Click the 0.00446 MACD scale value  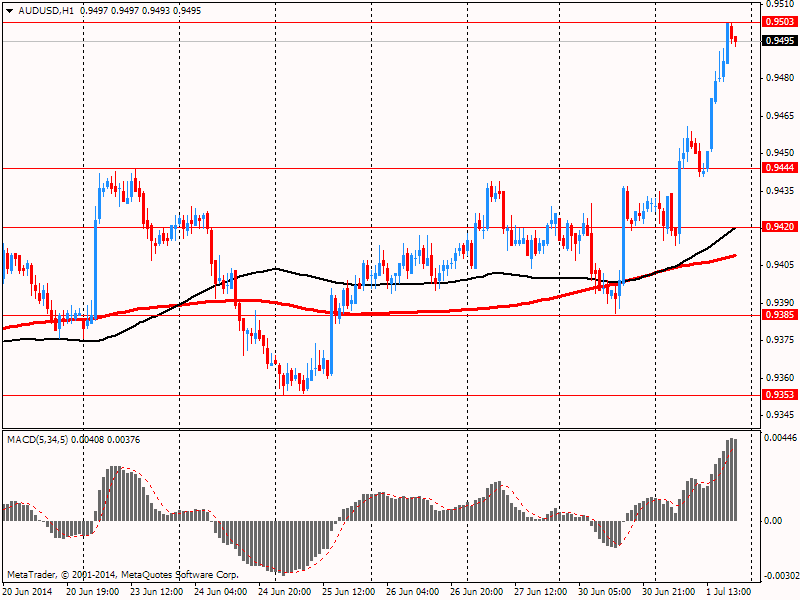point(781,438)
